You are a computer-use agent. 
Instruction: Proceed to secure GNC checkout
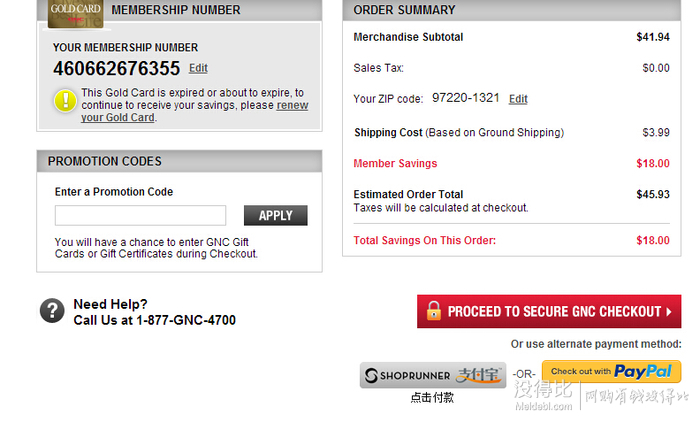(549, 311)
